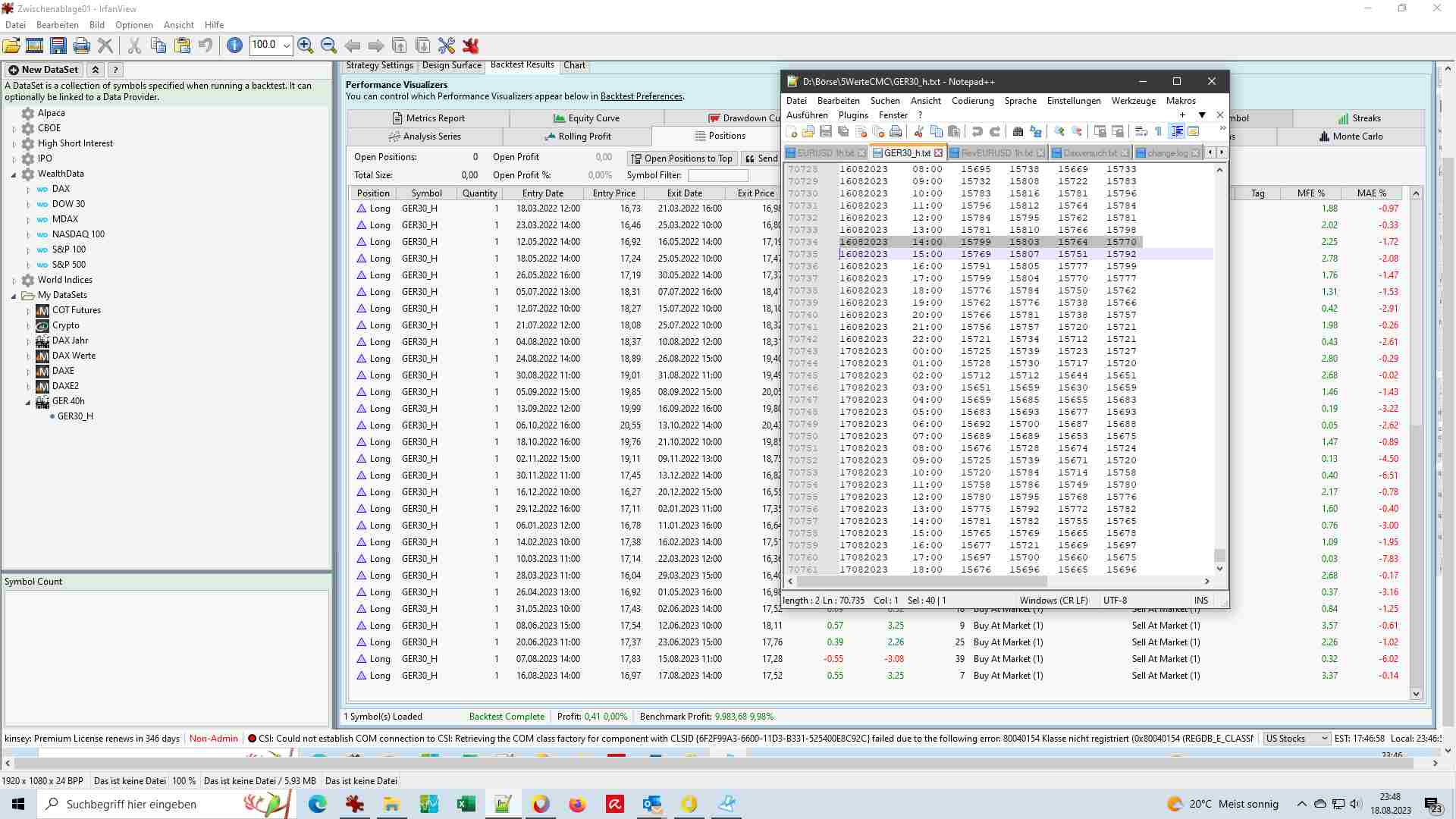Open the 100.0 zoom dropdown

click(287, 45)
